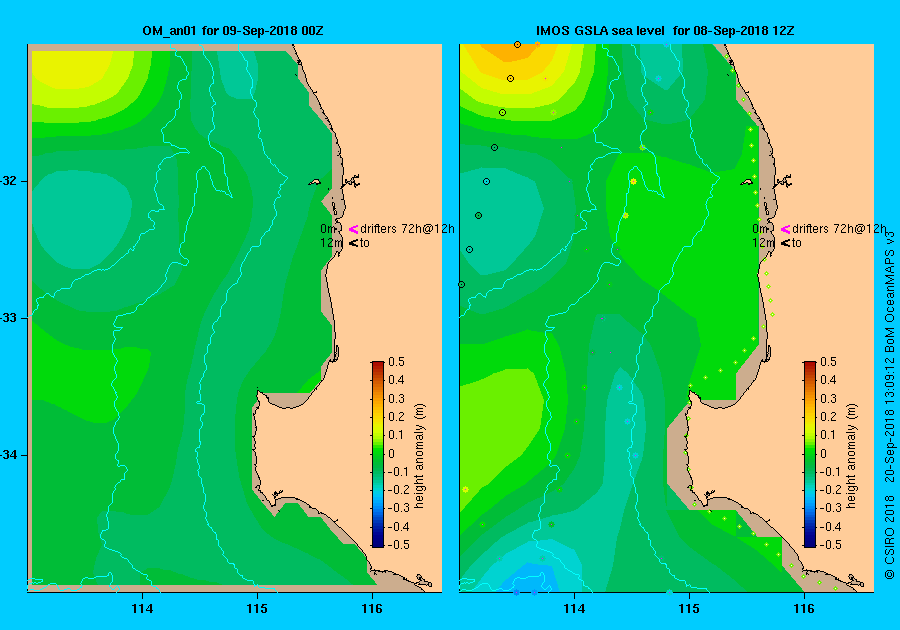
Task: Click the '-32' latitude axis label
Action: tap(8, 181)
